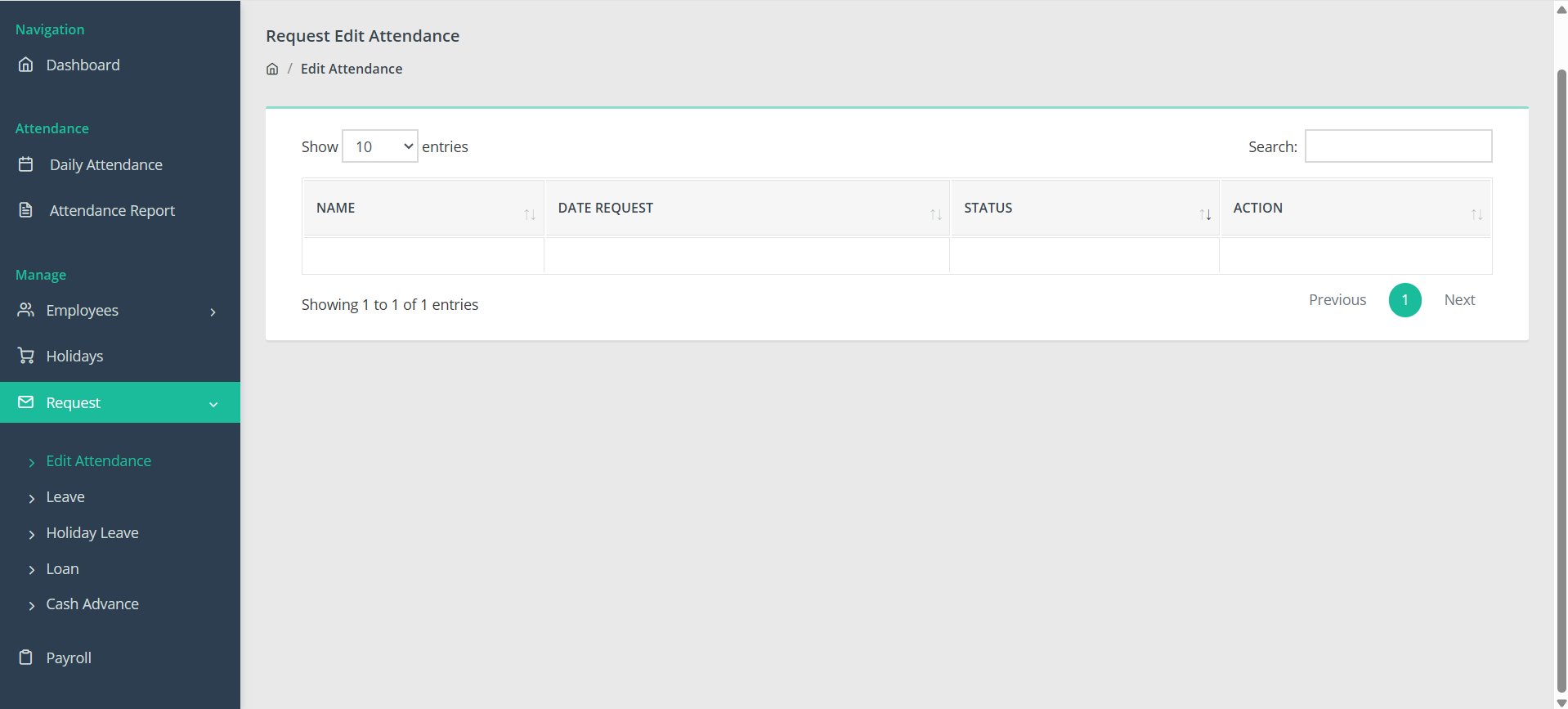Open the Show entries count dropdown
Screen dimensions: 1568x709
[x=380, y=146]
